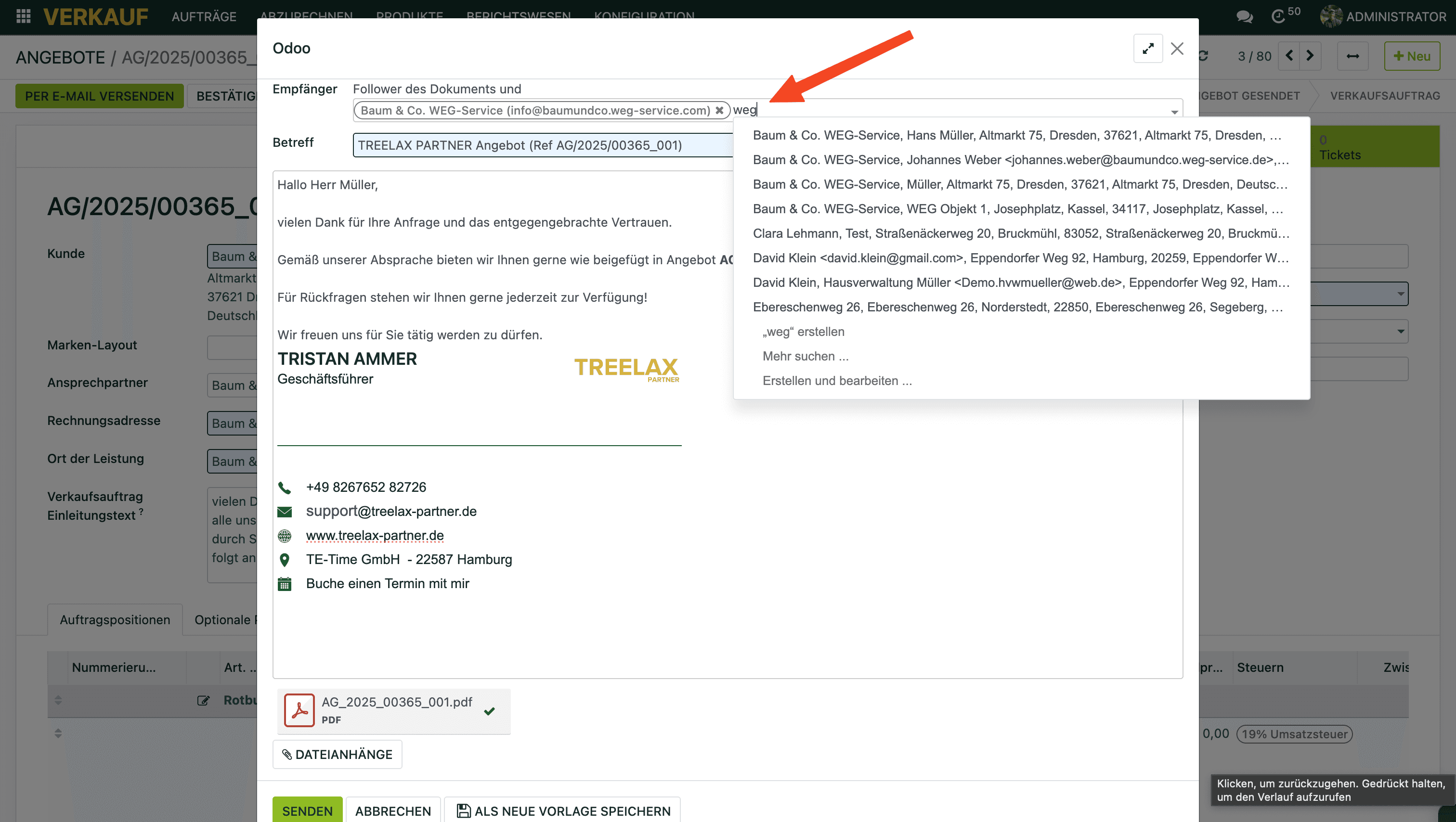Click the PDF attachment file icon

pyautogui.click(x=299, y=710)
